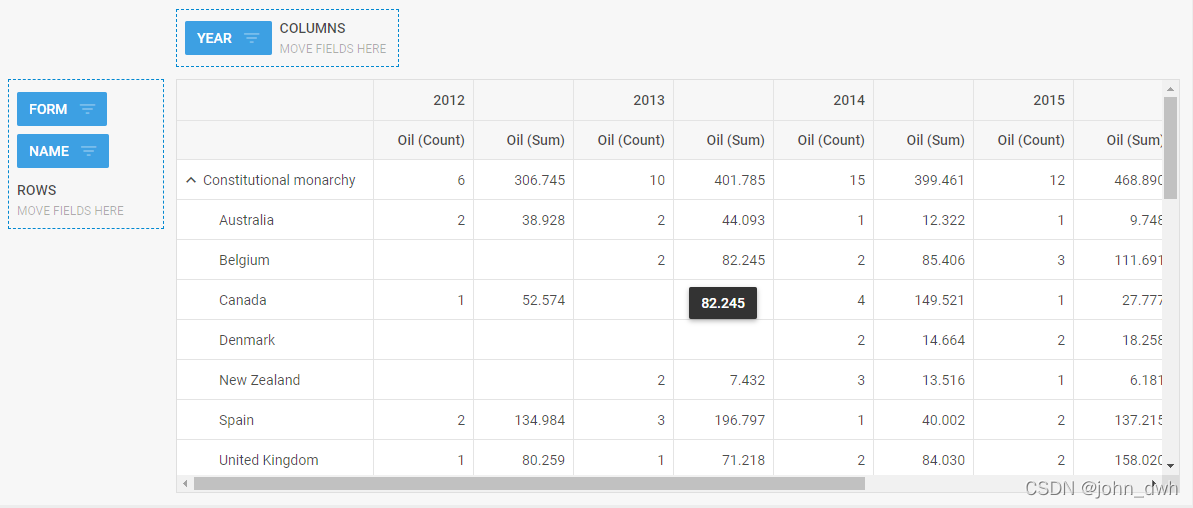Click the 84.030 cell for United Kingdom
The width and height of the screenshot is (1193, 508).
click(x=924, y=460)
